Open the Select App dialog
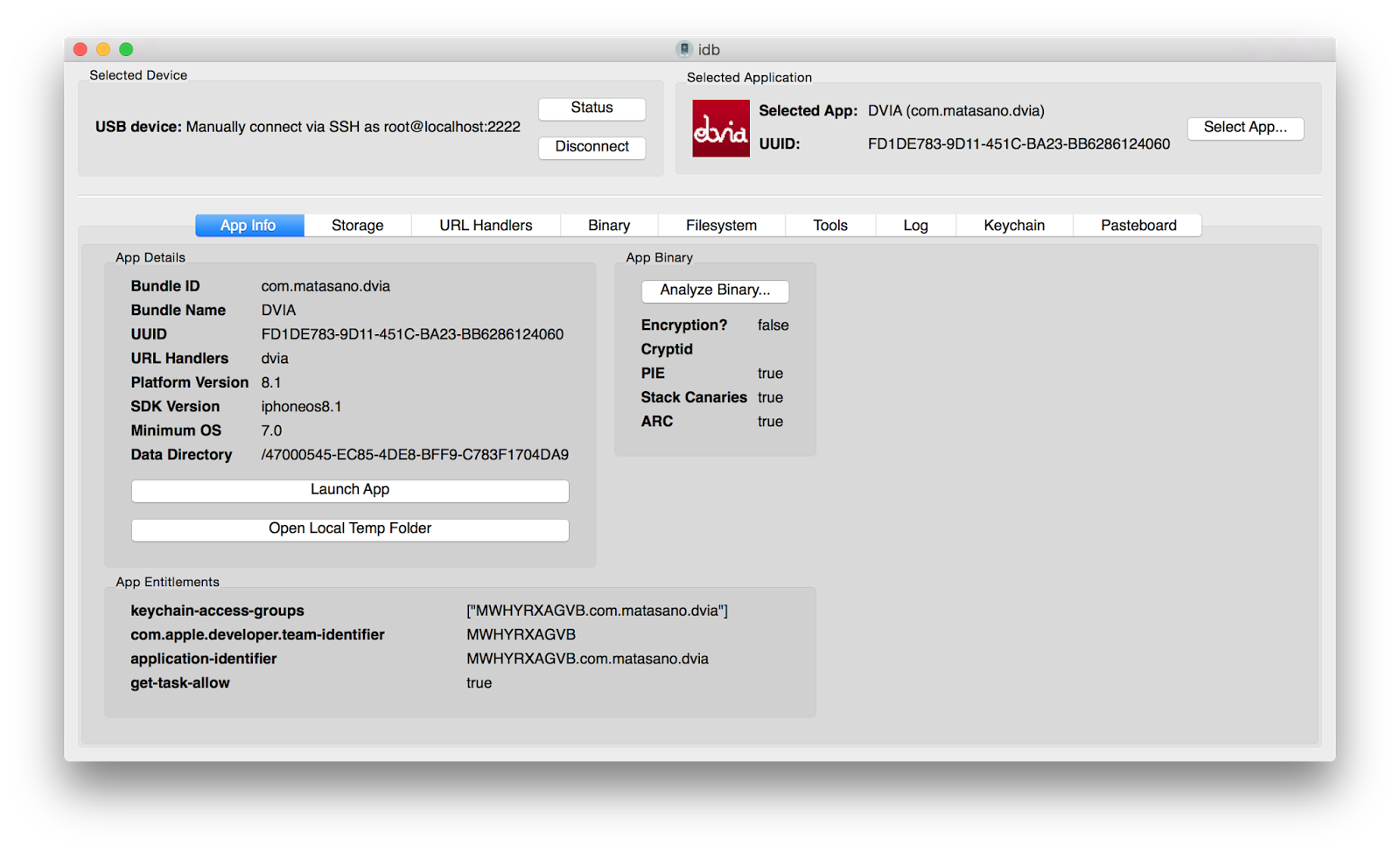Image resolution: width=1400 pixels, height=853 pixels. [1245, 128]
